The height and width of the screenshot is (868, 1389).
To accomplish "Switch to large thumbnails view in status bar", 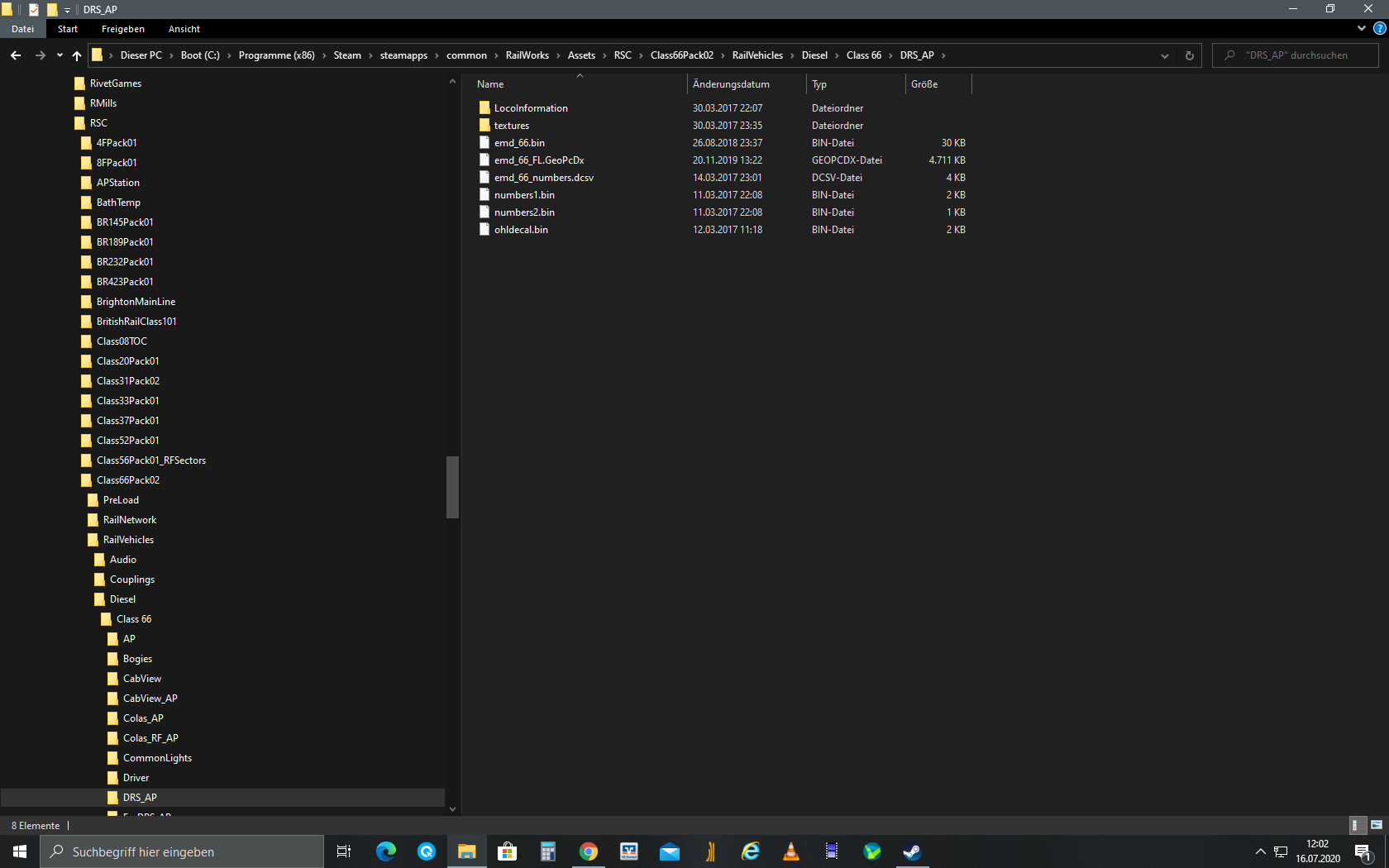I will 1377,825.
